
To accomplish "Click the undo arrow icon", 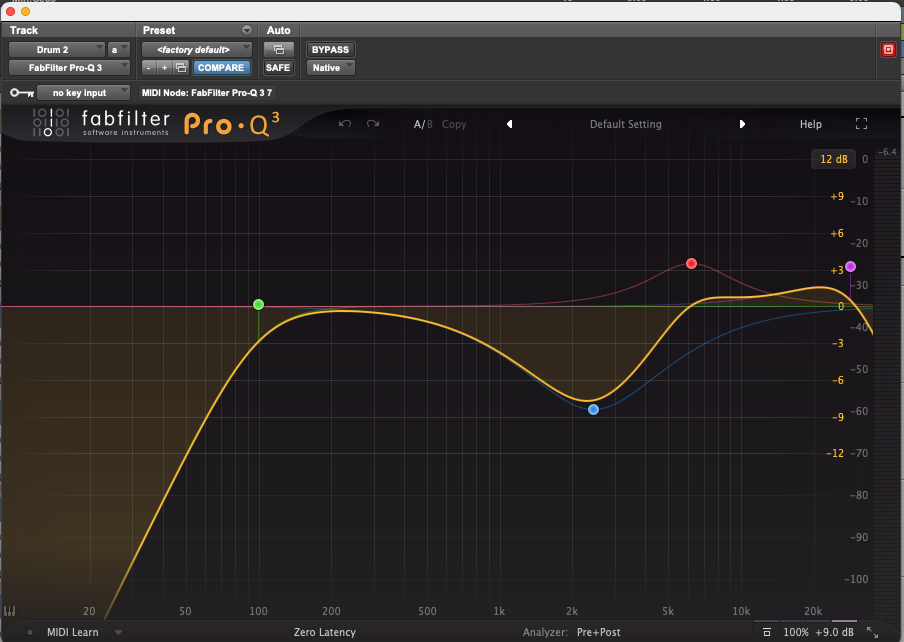I will pyautogui.click(x=345, y=124).
